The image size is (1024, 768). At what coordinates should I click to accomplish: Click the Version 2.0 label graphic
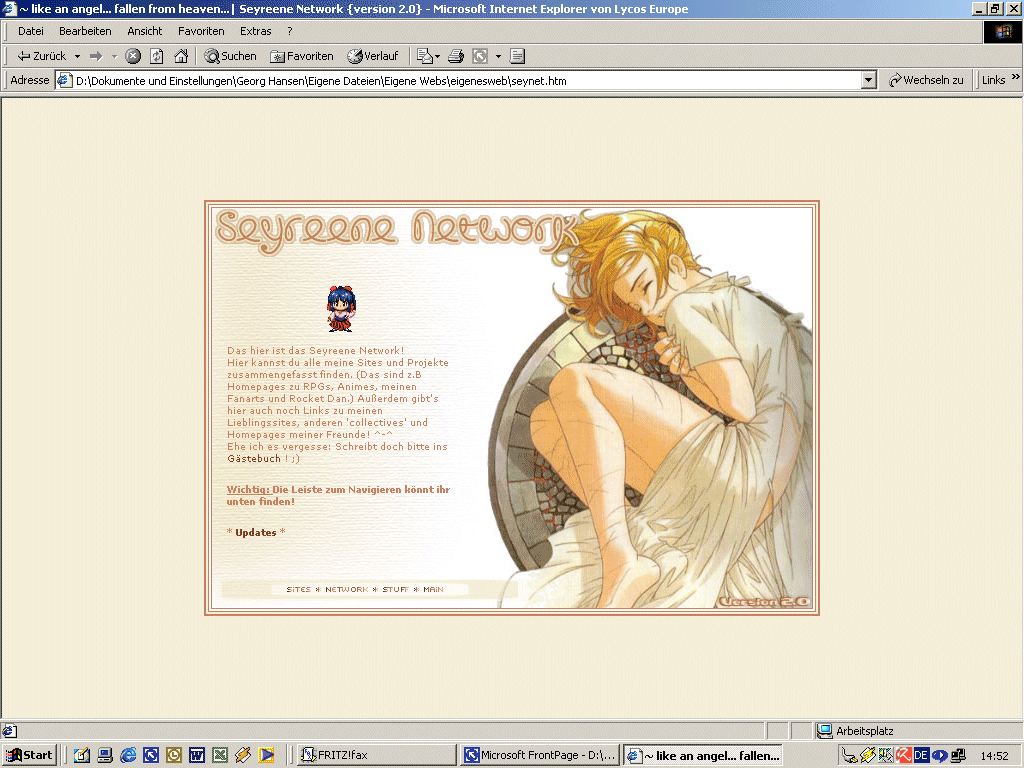(764, 601)
